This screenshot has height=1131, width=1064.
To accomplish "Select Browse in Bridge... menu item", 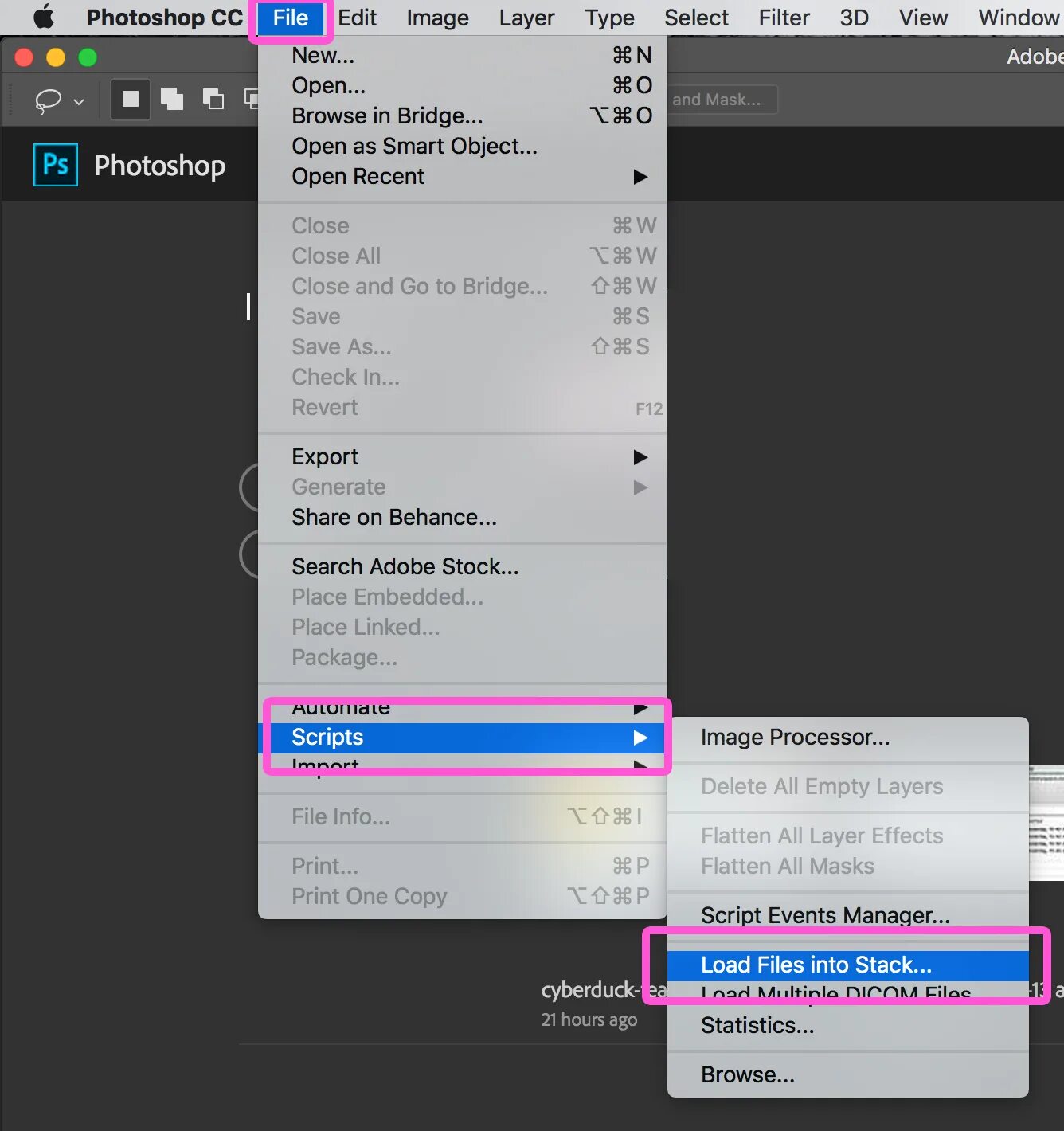I will [463, 115].
